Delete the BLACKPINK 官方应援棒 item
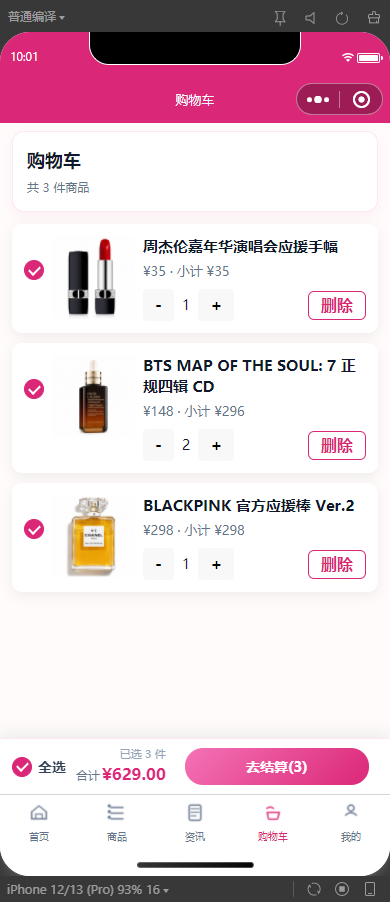 pos(337,564)
